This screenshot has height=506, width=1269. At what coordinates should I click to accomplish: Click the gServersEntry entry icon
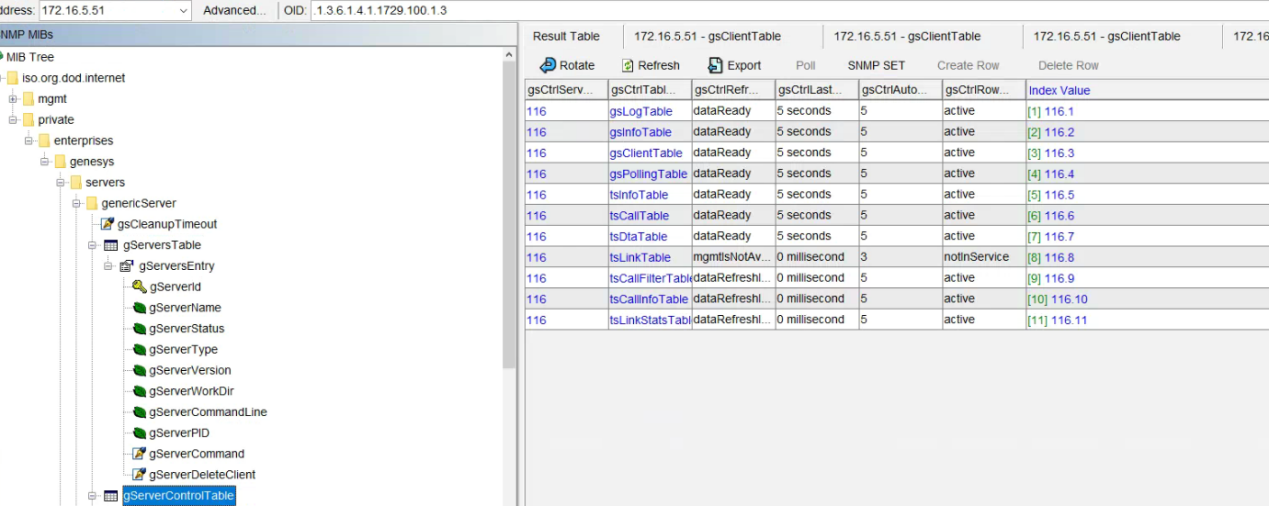pos(127,266)
